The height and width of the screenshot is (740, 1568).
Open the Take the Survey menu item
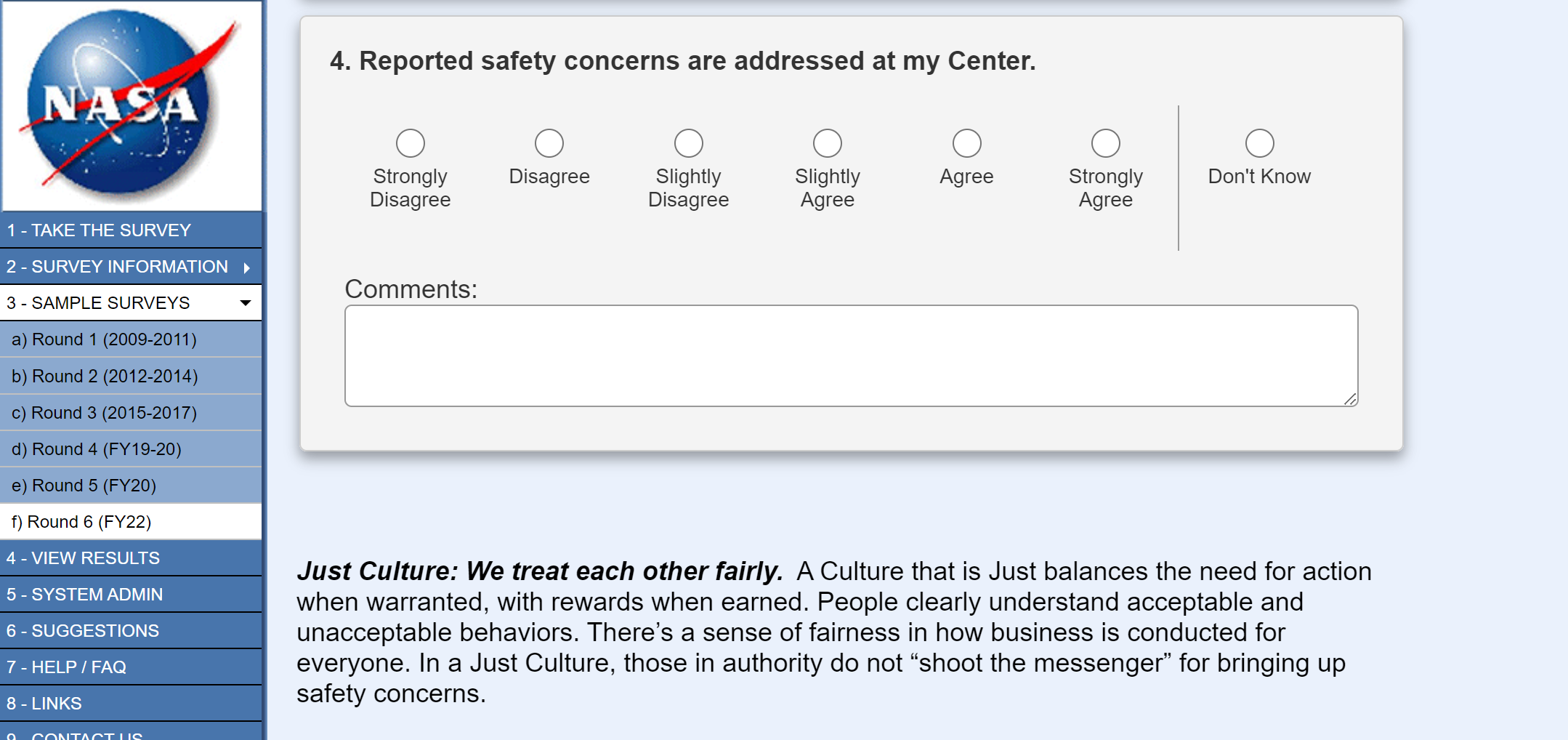point(99,230)
